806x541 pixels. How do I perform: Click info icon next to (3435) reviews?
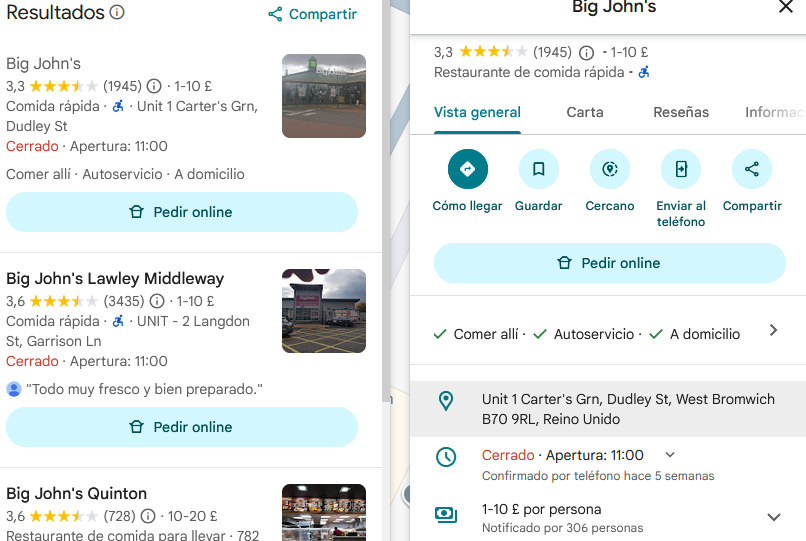[154, 301]
